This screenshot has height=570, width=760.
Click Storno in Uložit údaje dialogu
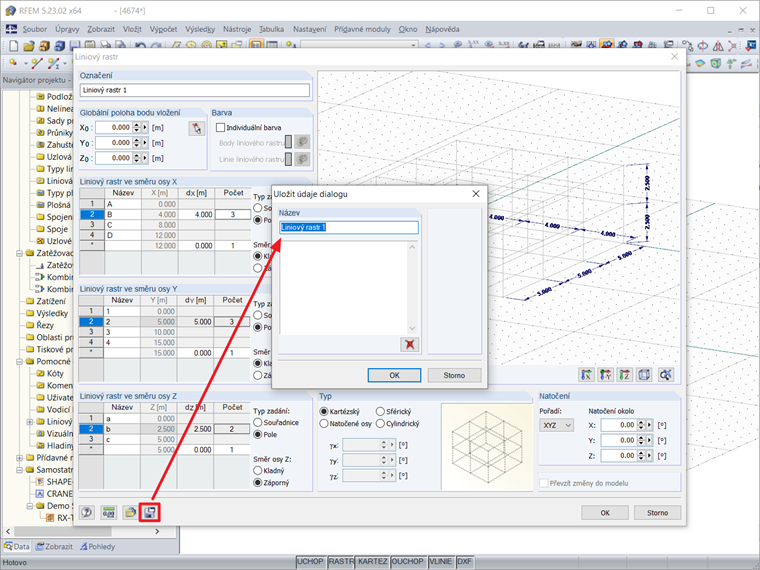click(x=454, y=375)
